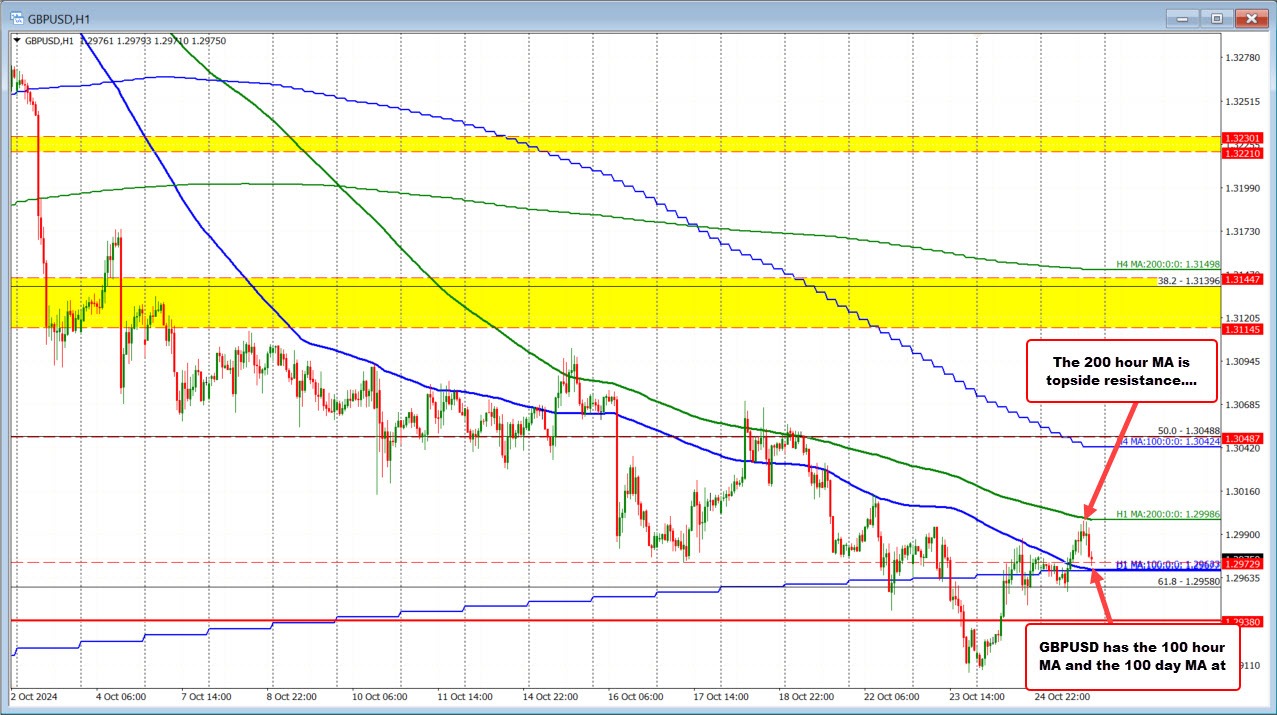Image resolution: width=1277 pixels, height=715 pixels.
Task: Select the "200 hour MA is topside resistance" annotation
Action: [x=1121, y=371]
